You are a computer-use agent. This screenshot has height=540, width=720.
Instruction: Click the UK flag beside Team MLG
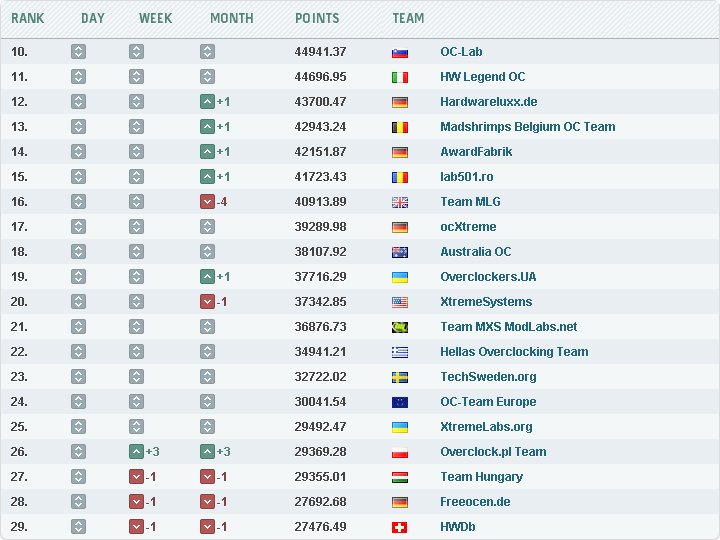(400, 202)
